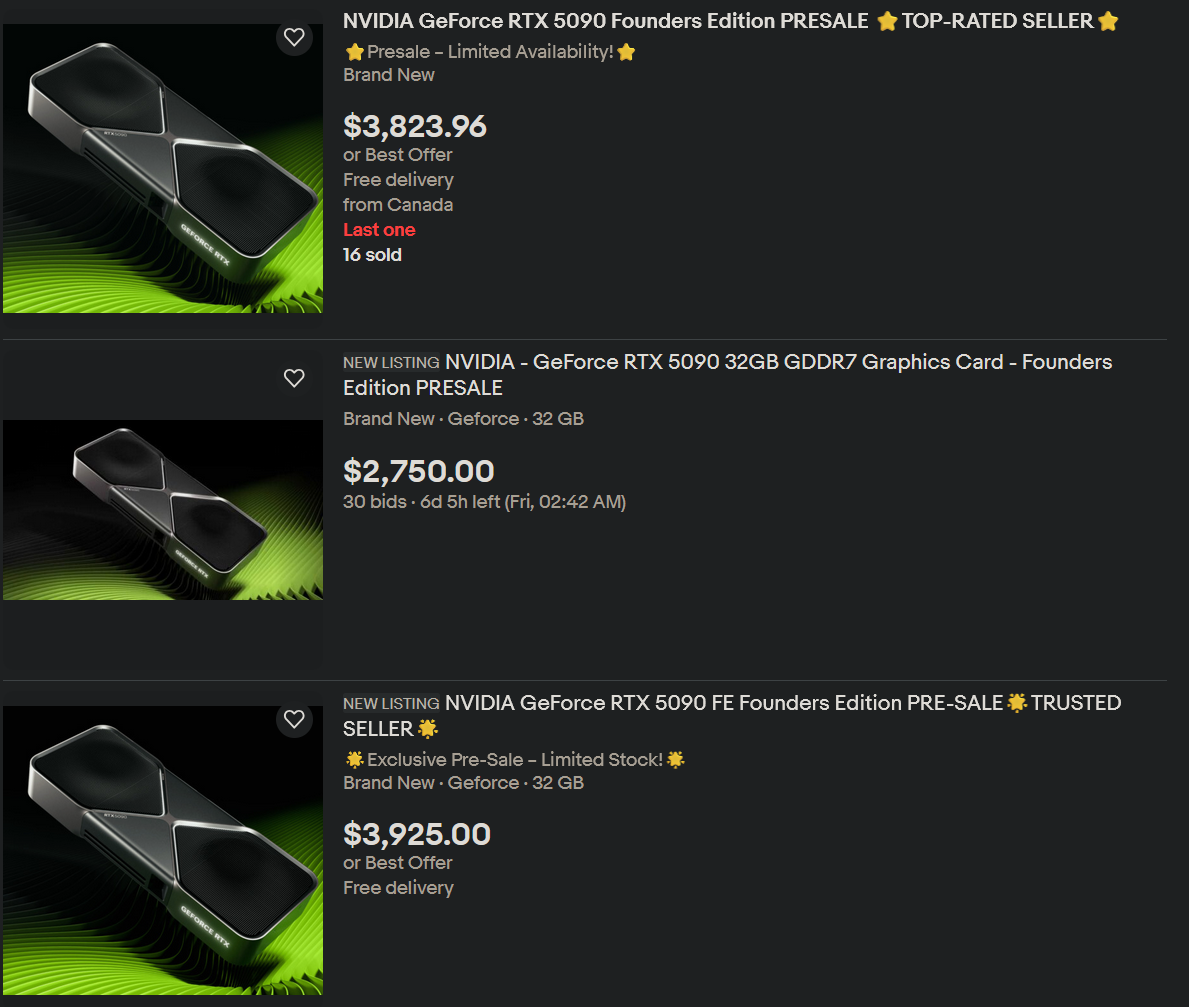Screen dimensions: 1189x1007
Task: Click the star icon ending the TOP-RATED SELLER title
Action: coord(1106,20)
